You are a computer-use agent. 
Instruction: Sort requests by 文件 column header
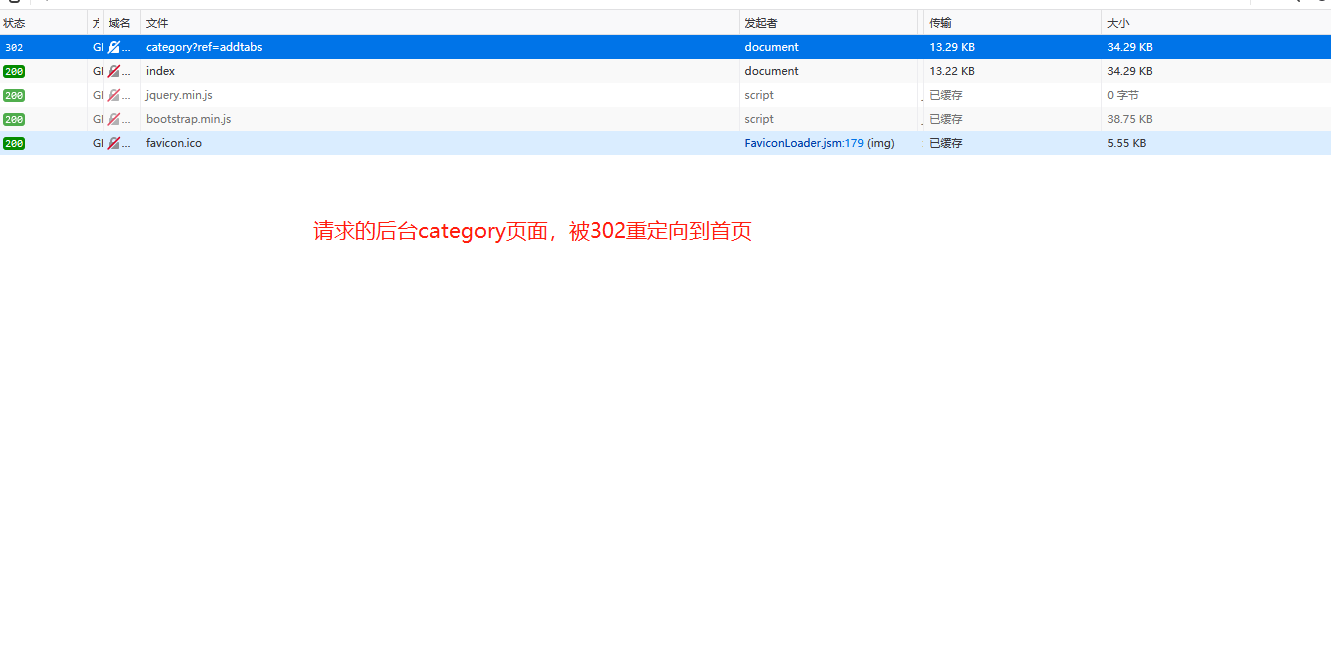(157, 23)
